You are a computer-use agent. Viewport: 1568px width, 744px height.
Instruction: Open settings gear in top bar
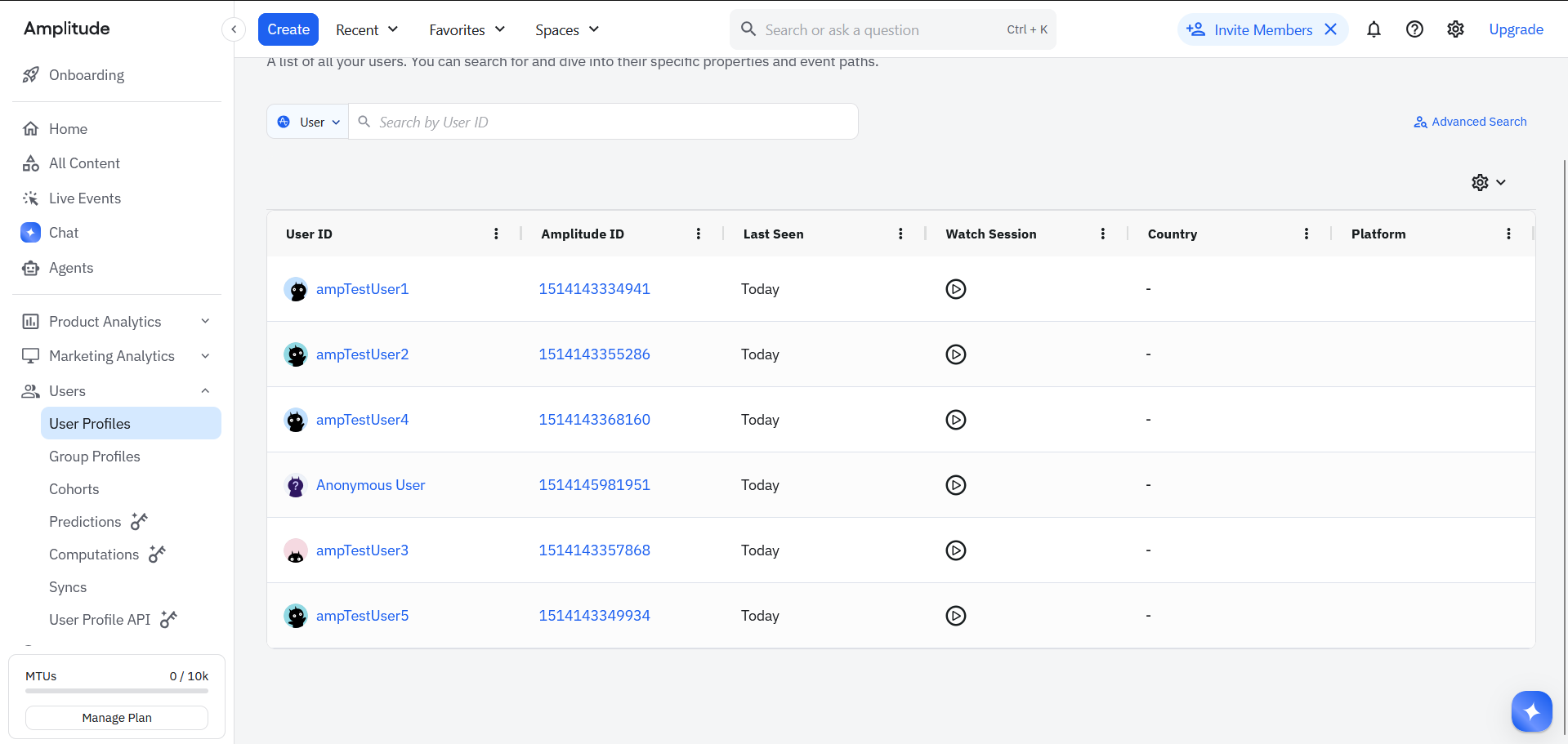click(x=1455, y=29)
